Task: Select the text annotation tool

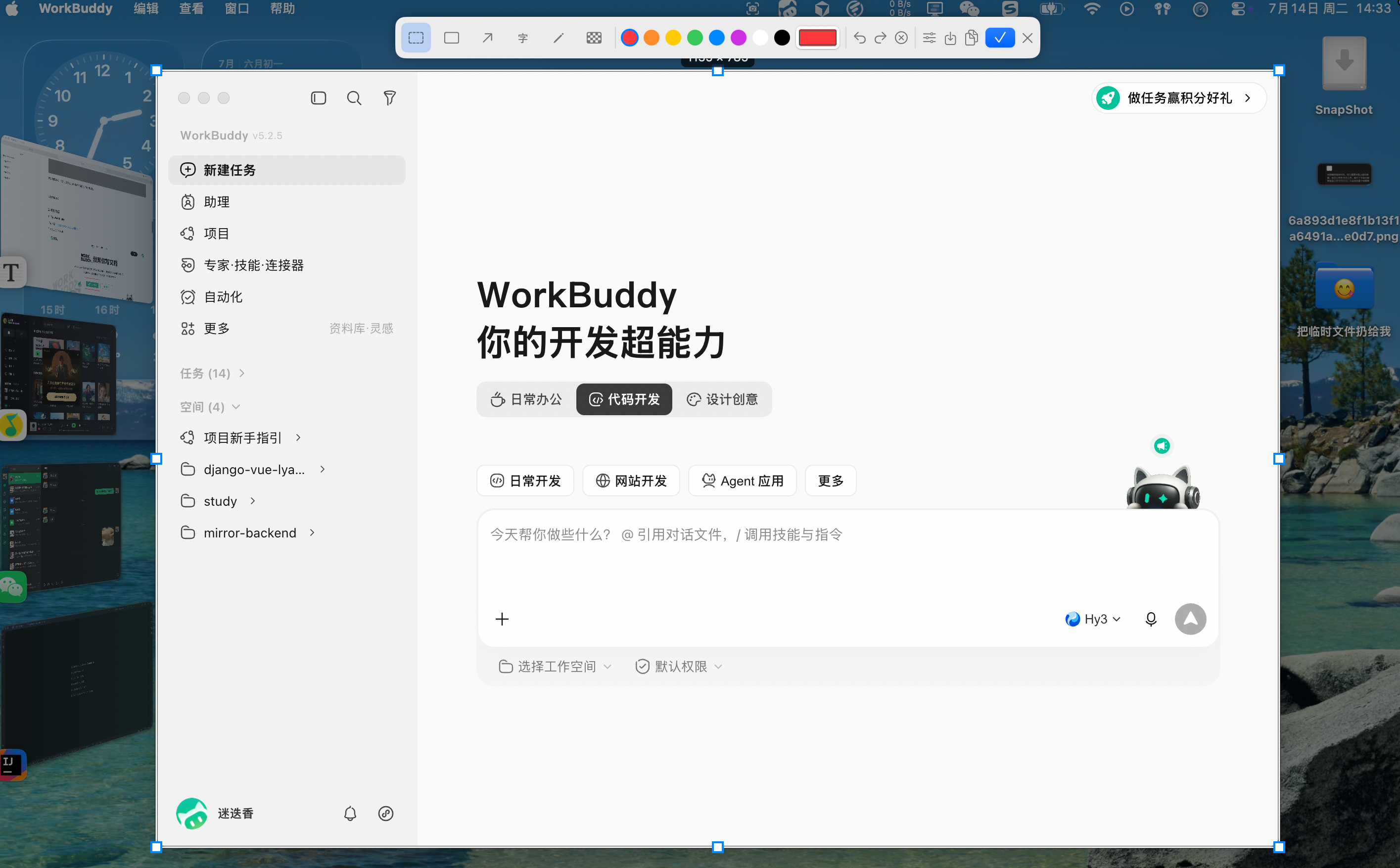Action: coord(523,38)
